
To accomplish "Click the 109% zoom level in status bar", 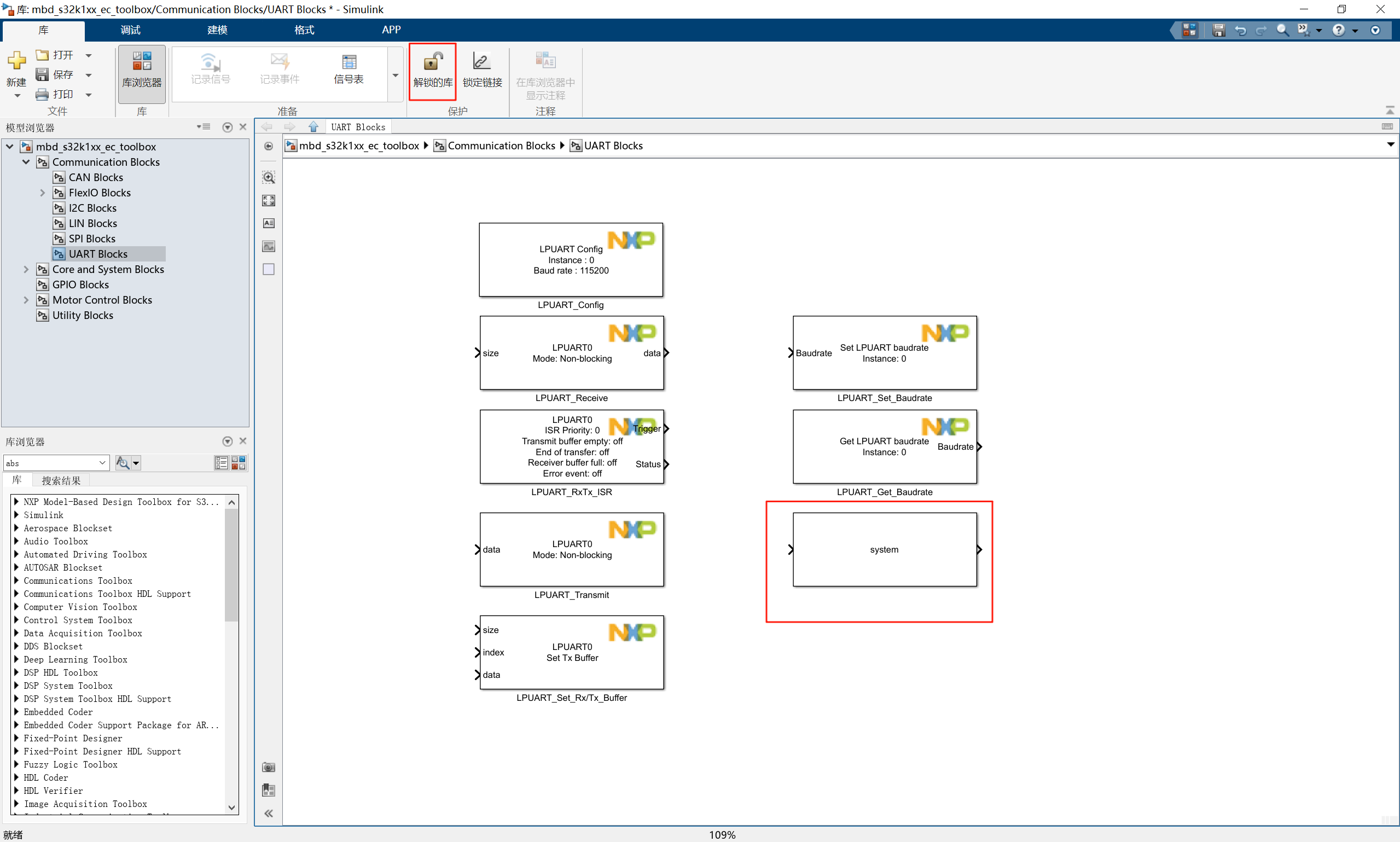I will [722, 835].
